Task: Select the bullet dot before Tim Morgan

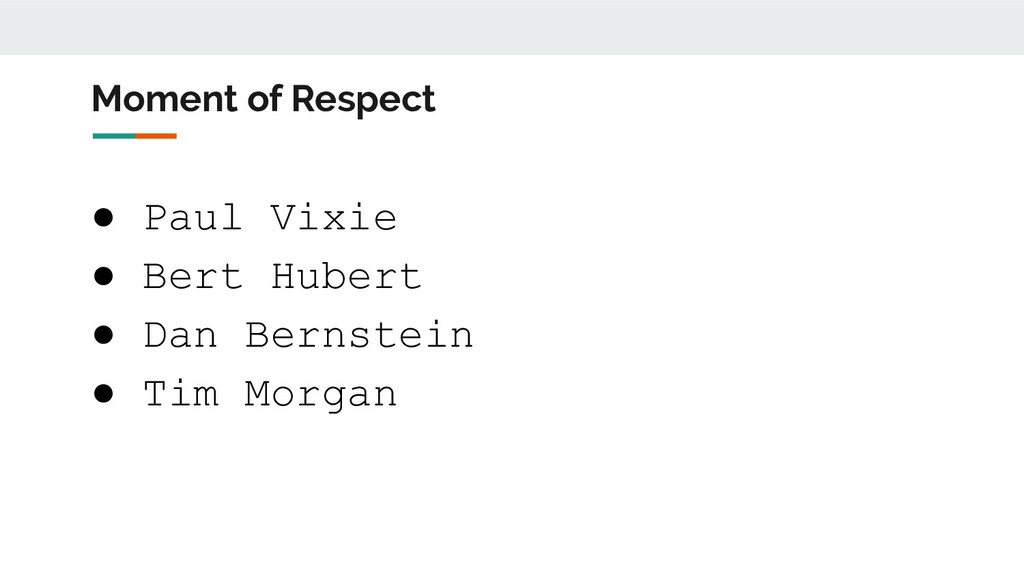Action: 103,394
